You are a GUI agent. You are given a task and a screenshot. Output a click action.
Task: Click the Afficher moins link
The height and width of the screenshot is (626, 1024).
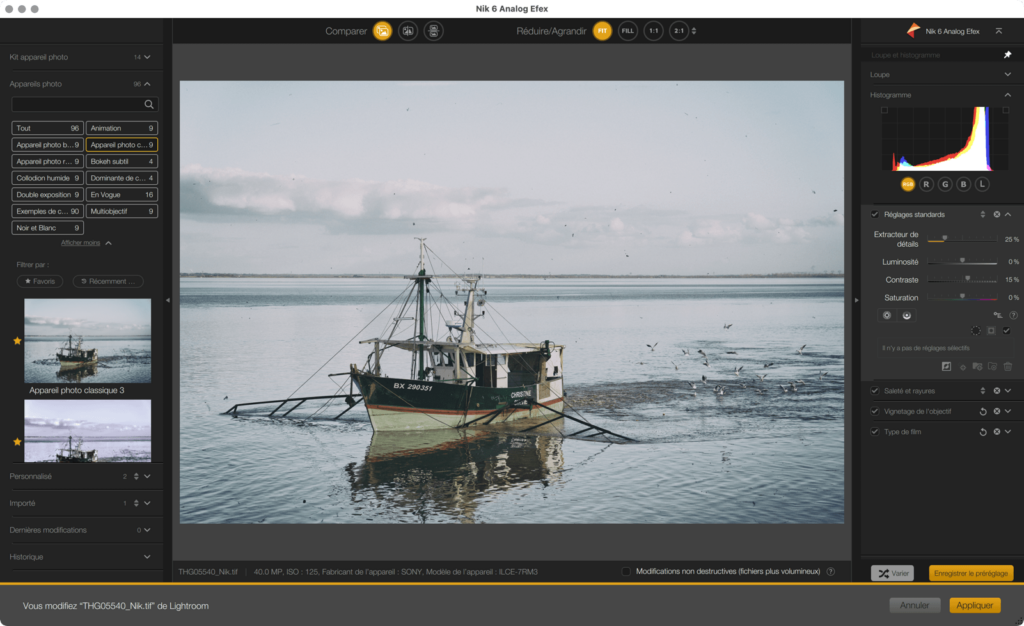80,243
